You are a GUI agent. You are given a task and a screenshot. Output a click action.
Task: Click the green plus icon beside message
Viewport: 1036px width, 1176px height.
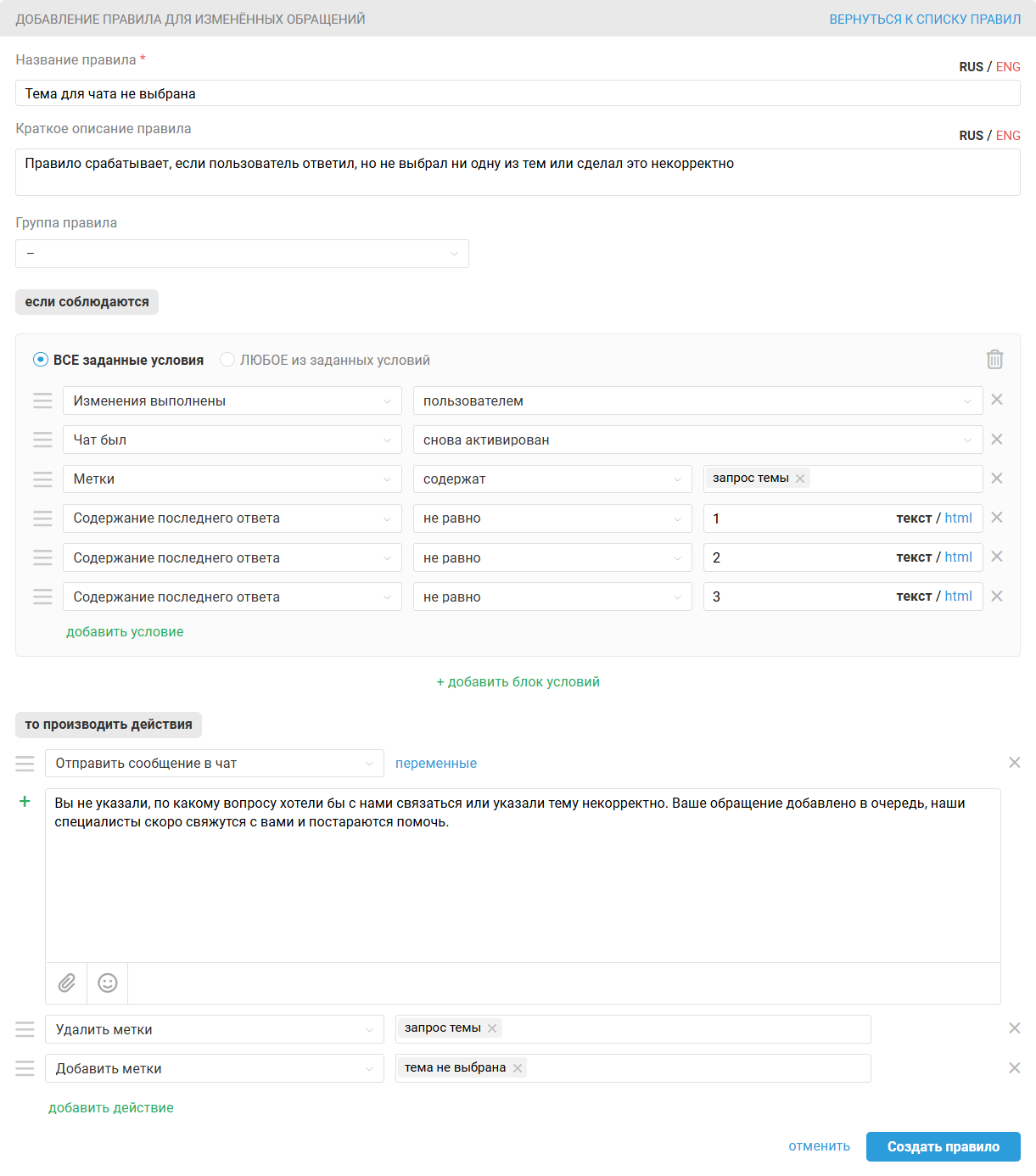click(x=25, y=802)
